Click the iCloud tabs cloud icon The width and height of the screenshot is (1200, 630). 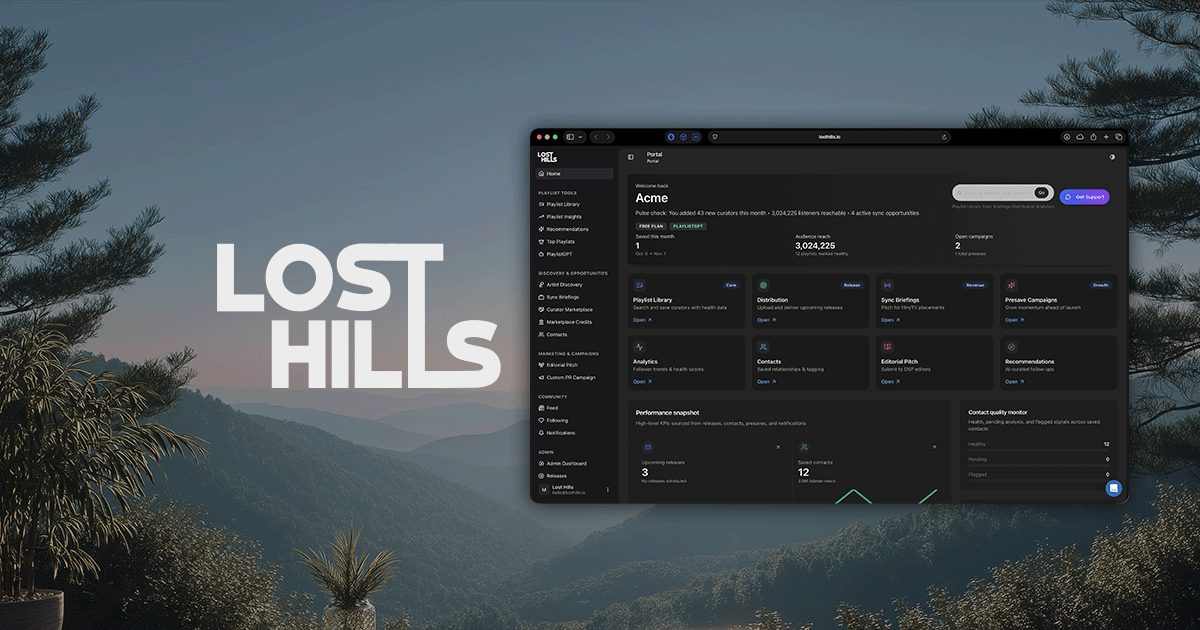pos(1080,137)
